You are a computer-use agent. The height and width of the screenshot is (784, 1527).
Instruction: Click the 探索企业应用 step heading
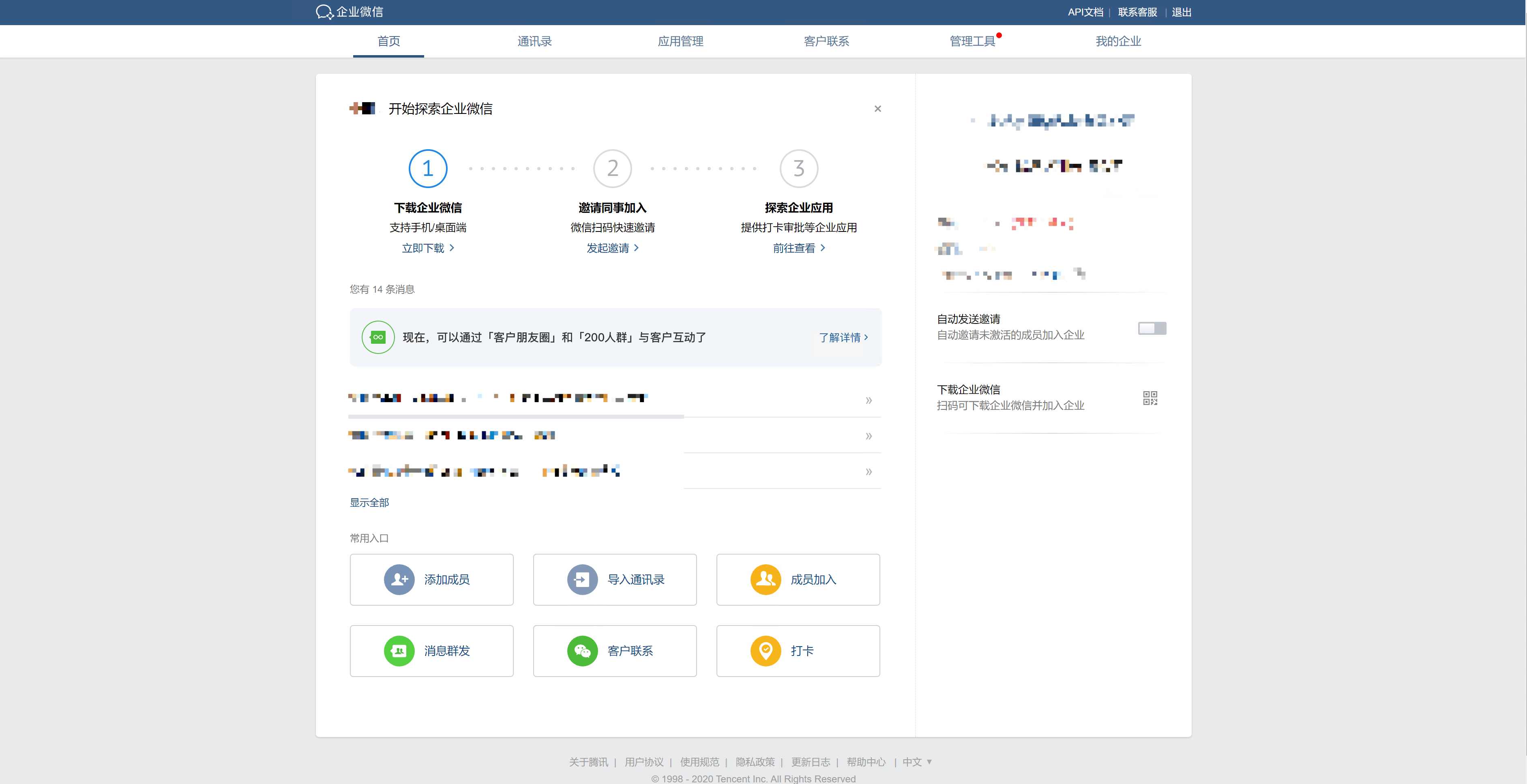click(x=799, y=208)
